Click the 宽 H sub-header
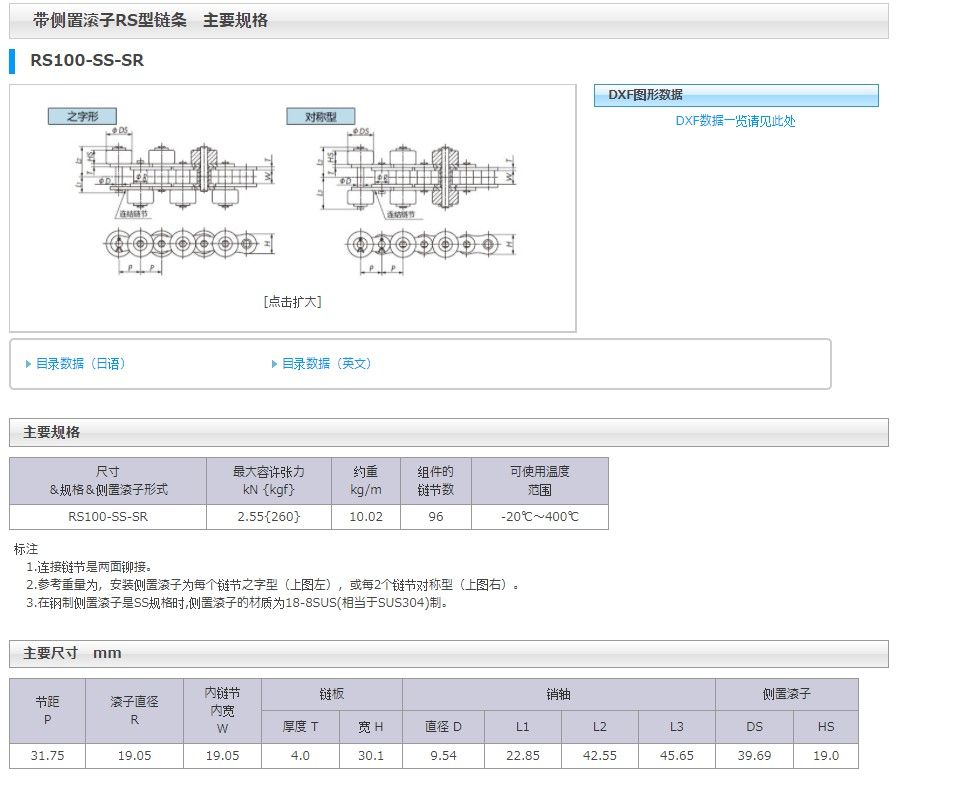953x785 pixels. pyautogui.click(x=371, y=727)
